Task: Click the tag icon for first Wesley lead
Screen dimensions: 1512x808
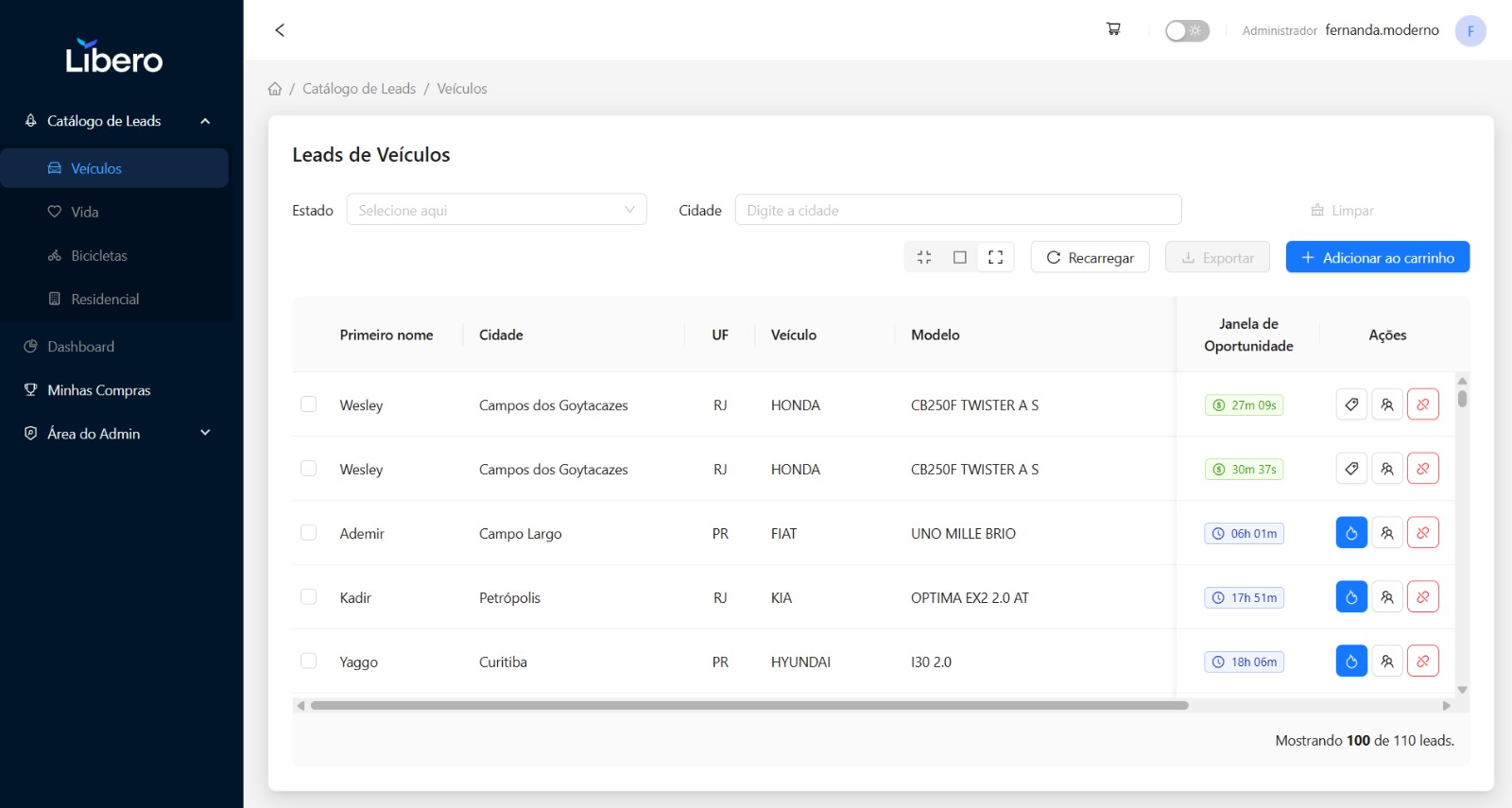Action: [1351, 404]
